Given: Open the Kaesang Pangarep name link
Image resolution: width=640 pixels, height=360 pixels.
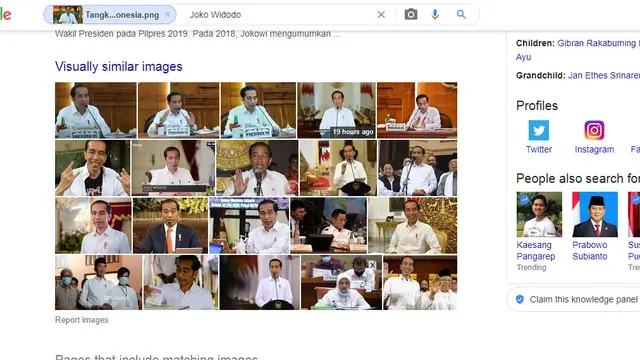Looking at the screenshot, I should coord(536,251).
